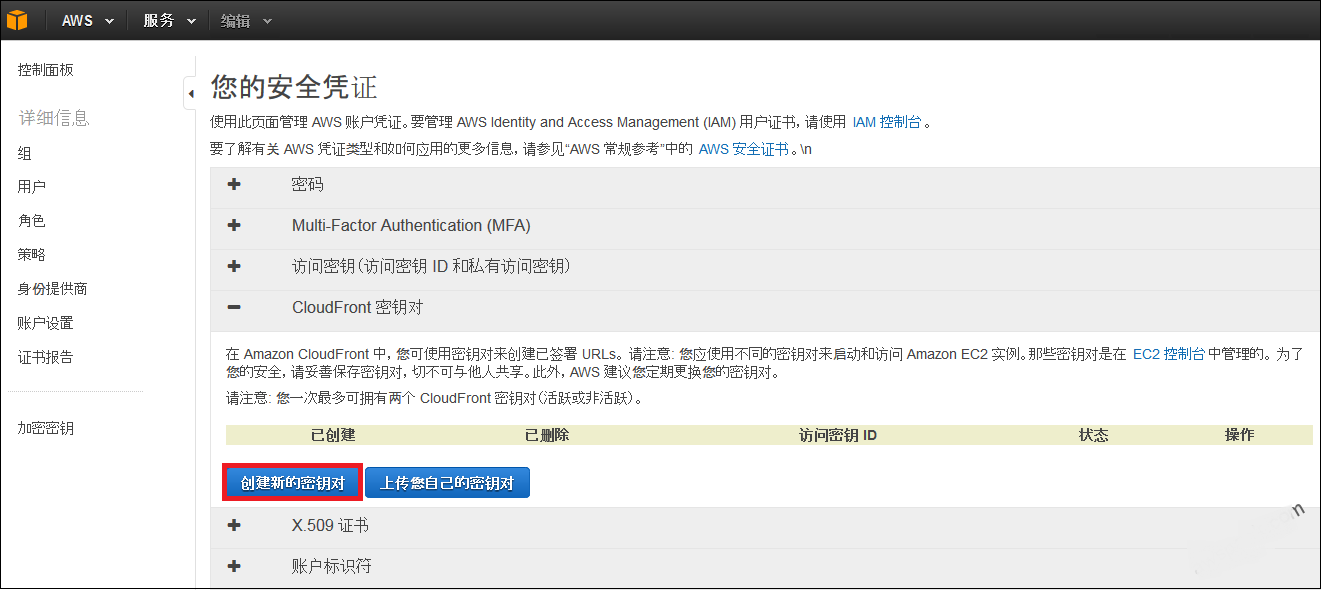Open the 编辑 edit dropdown
Viewport: 1321px width, 590px height.
[x=245, y=21]
